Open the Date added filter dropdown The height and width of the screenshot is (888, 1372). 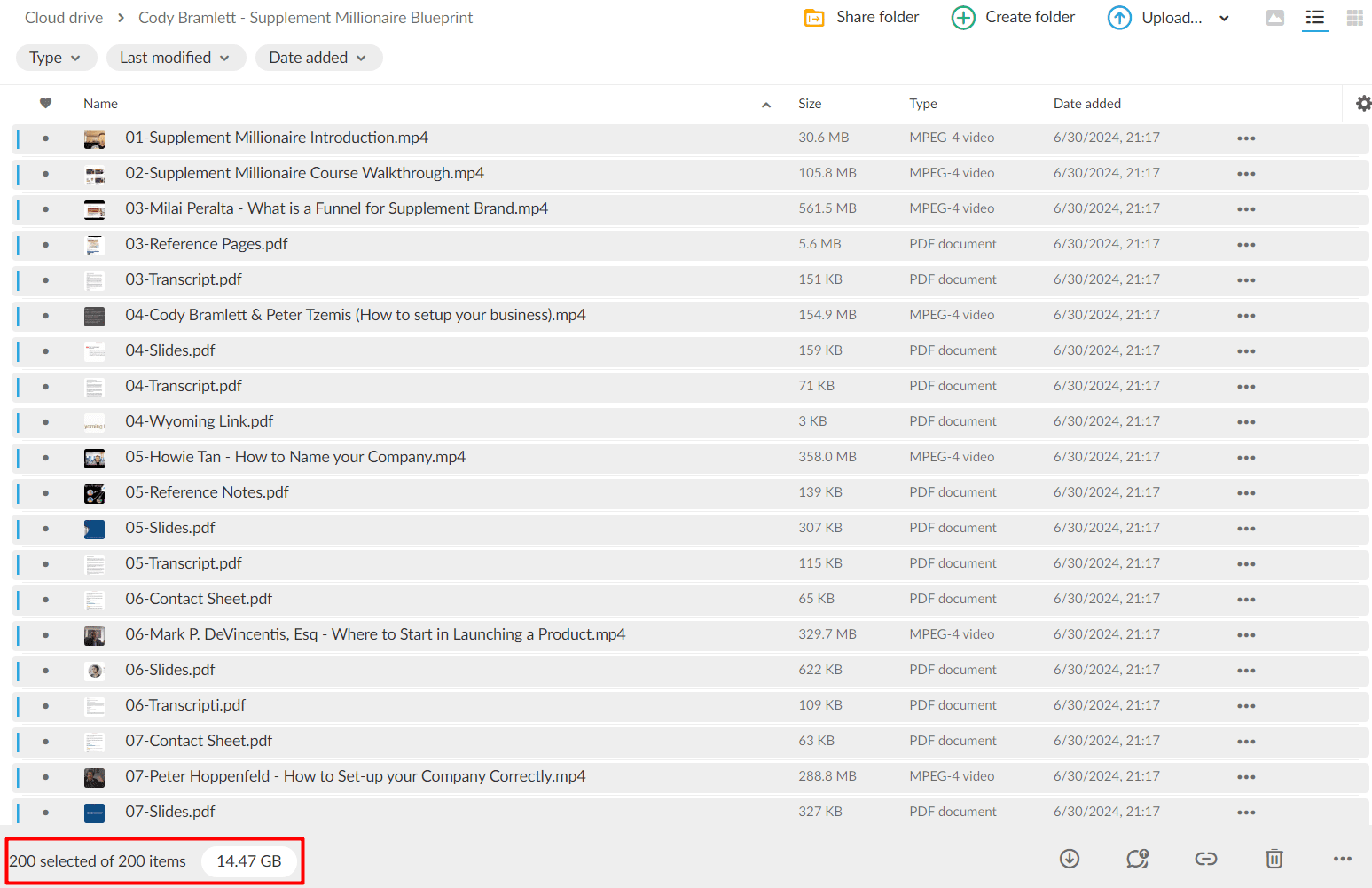pyautogui.click(x=318, y=58)
